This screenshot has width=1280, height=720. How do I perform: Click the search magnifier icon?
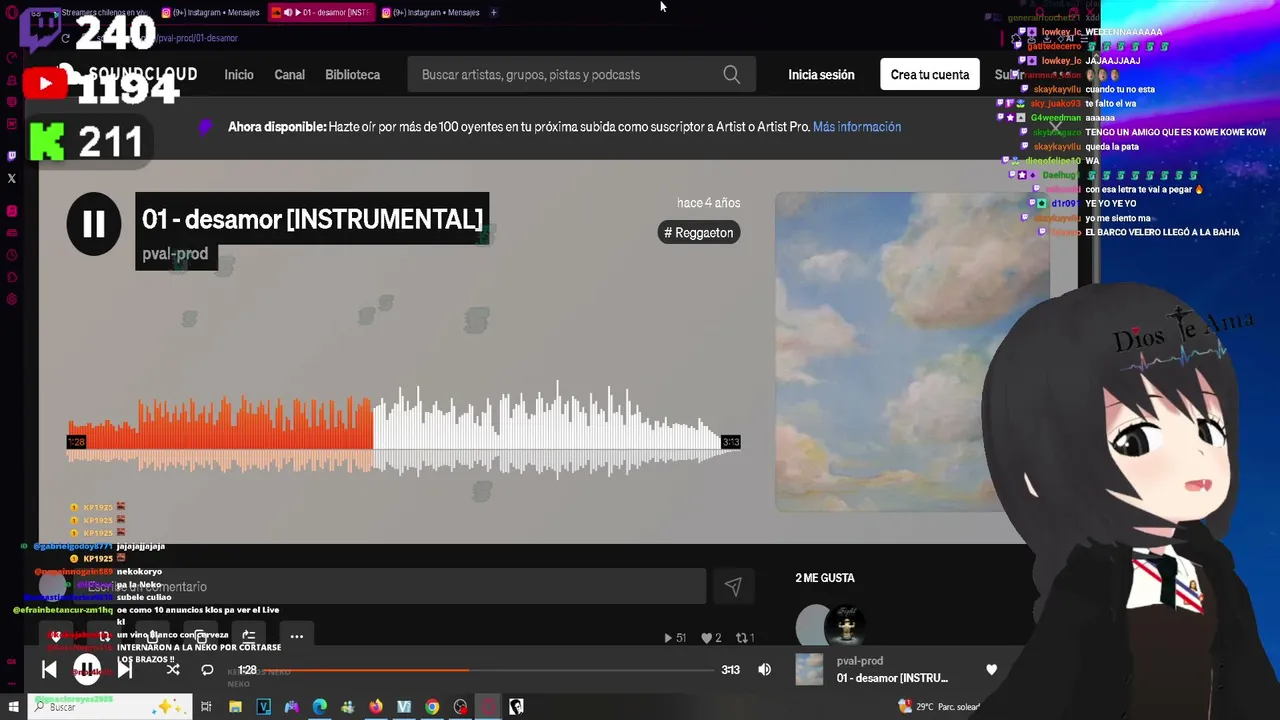(x=732, y=75)
